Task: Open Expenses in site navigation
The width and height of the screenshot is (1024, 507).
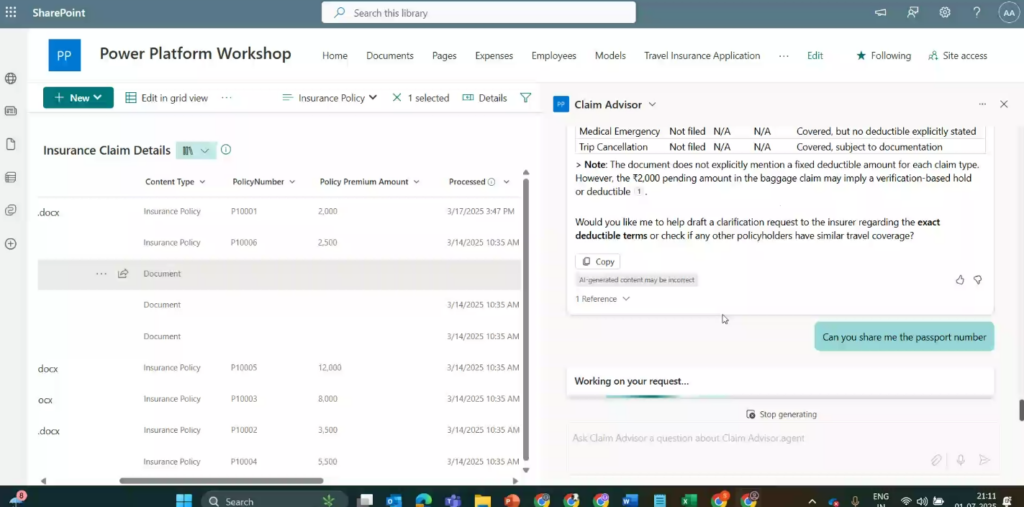Action: [494, 56]
